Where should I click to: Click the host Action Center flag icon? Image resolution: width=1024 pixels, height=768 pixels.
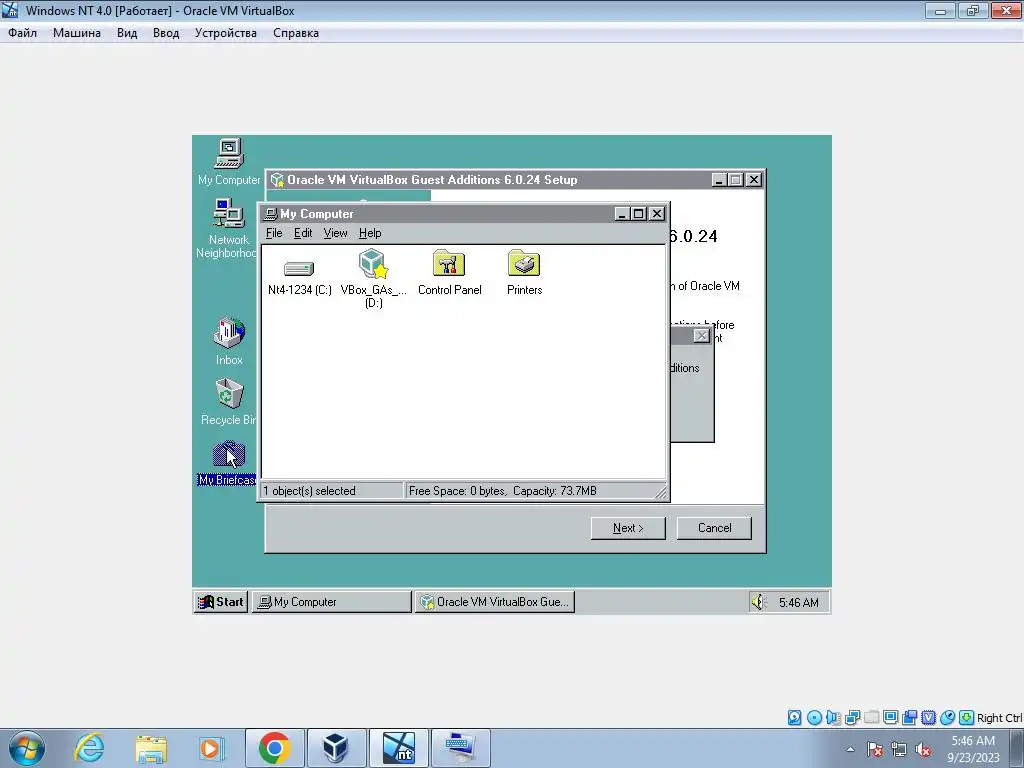click(x=874, y=750)
